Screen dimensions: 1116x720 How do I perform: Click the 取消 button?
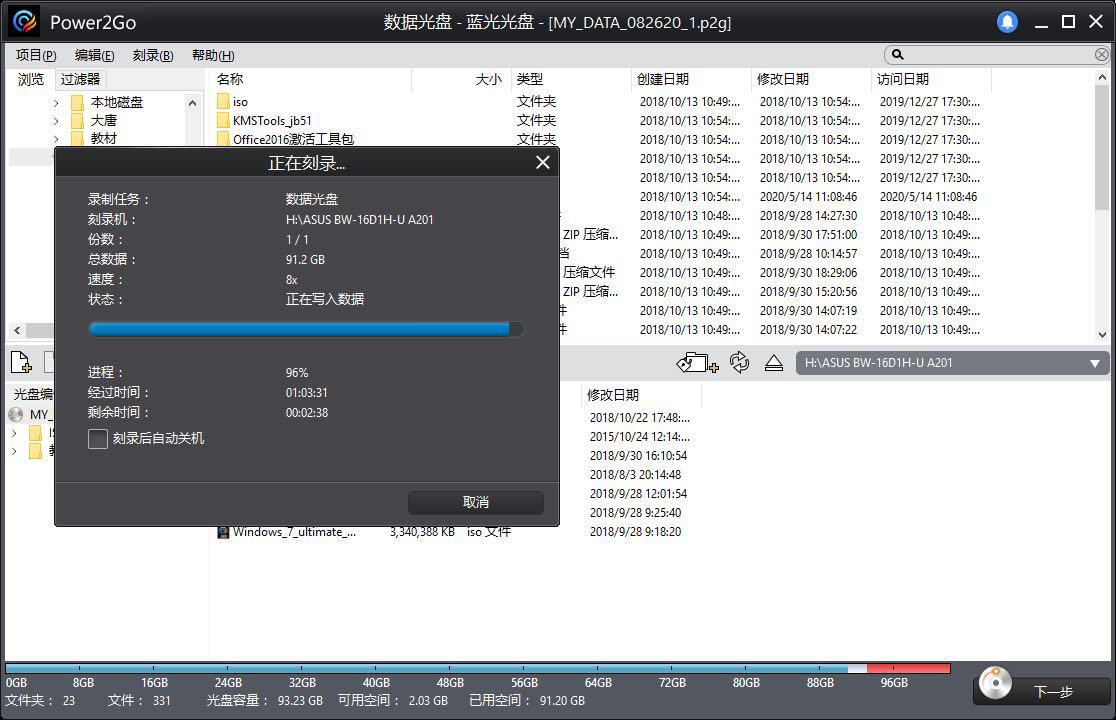pyautogui.click(x=475, y=502)
